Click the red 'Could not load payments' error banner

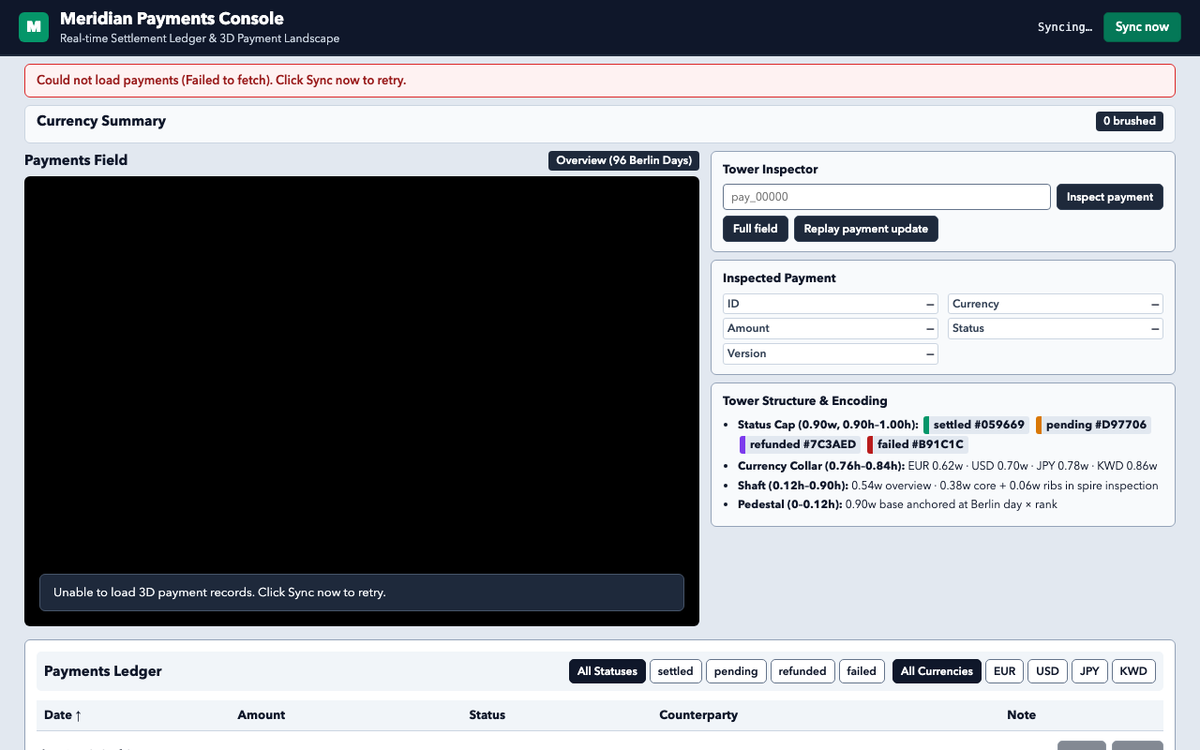click(600, 80)
